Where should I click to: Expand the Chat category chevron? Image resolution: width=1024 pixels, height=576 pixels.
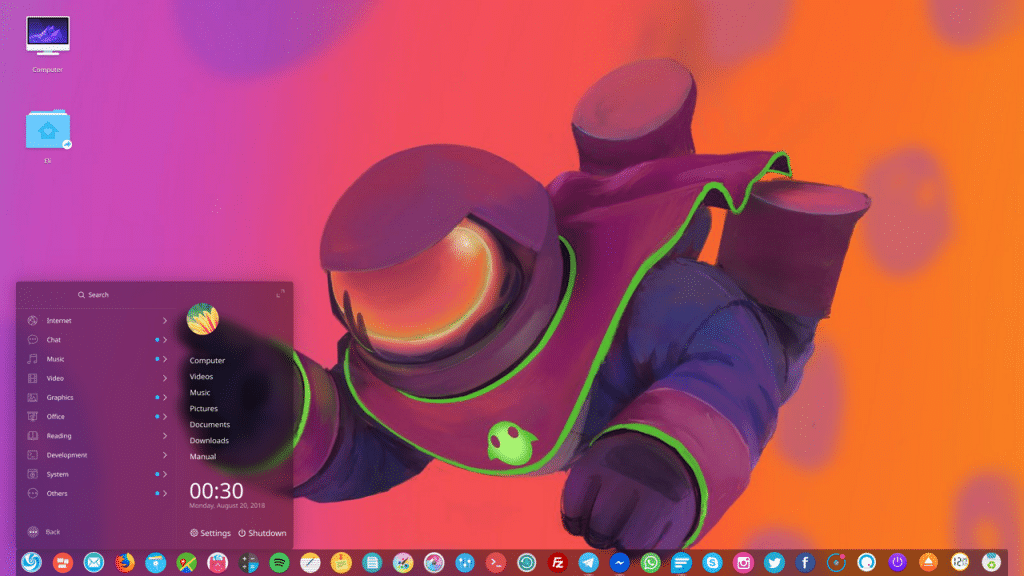pos(165,340)
